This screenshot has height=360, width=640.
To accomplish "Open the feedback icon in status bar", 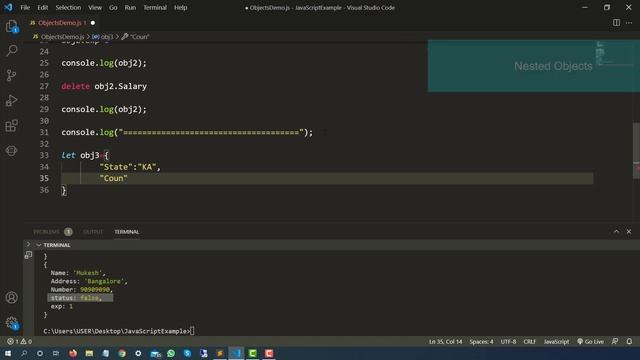I will 615,342.
